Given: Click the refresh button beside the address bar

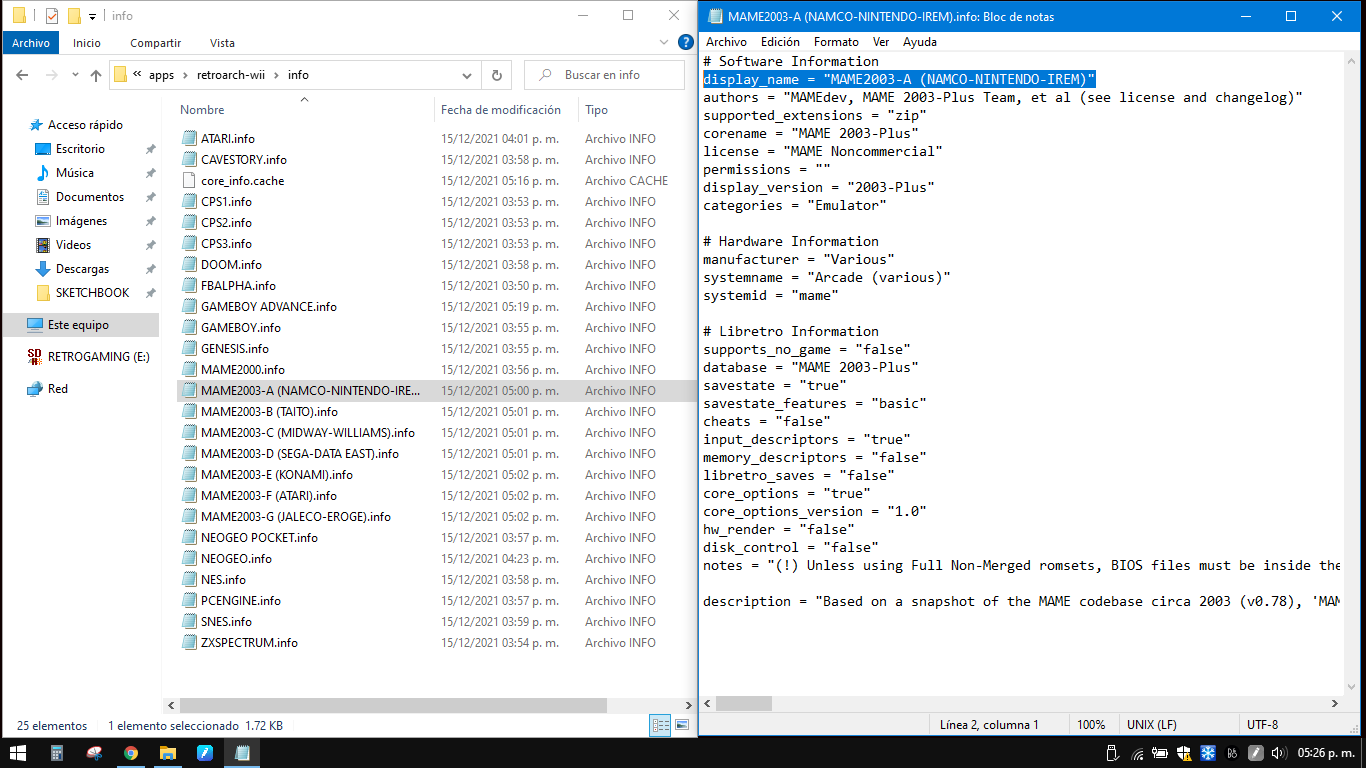Looking at the screenshot, I should point(496,75).
